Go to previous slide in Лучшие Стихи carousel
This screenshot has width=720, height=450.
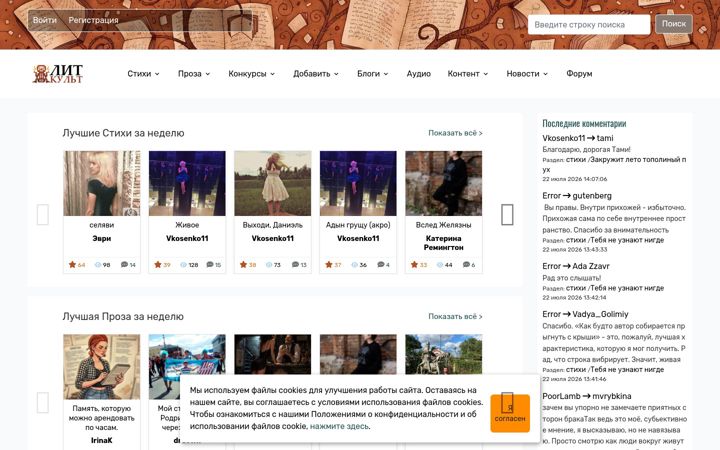(43, 214)
